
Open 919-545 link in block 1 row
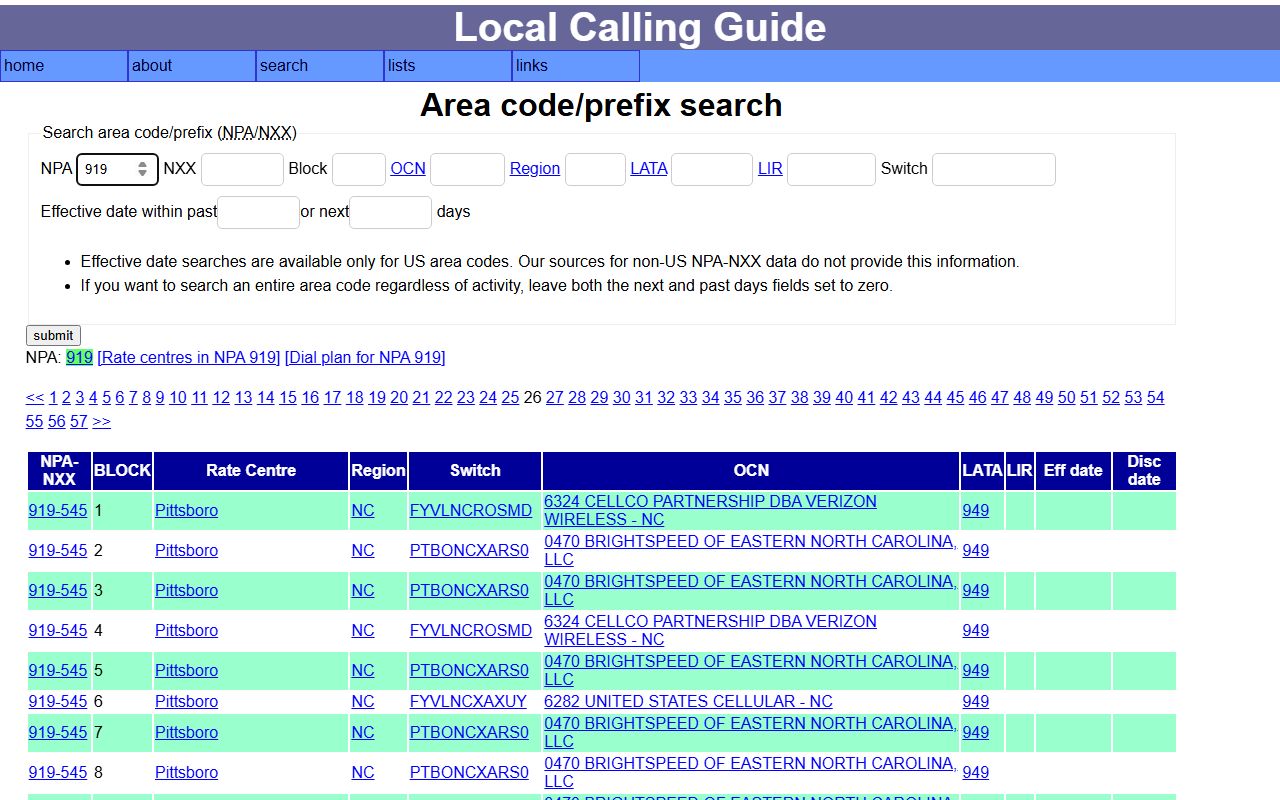point(58,510)
